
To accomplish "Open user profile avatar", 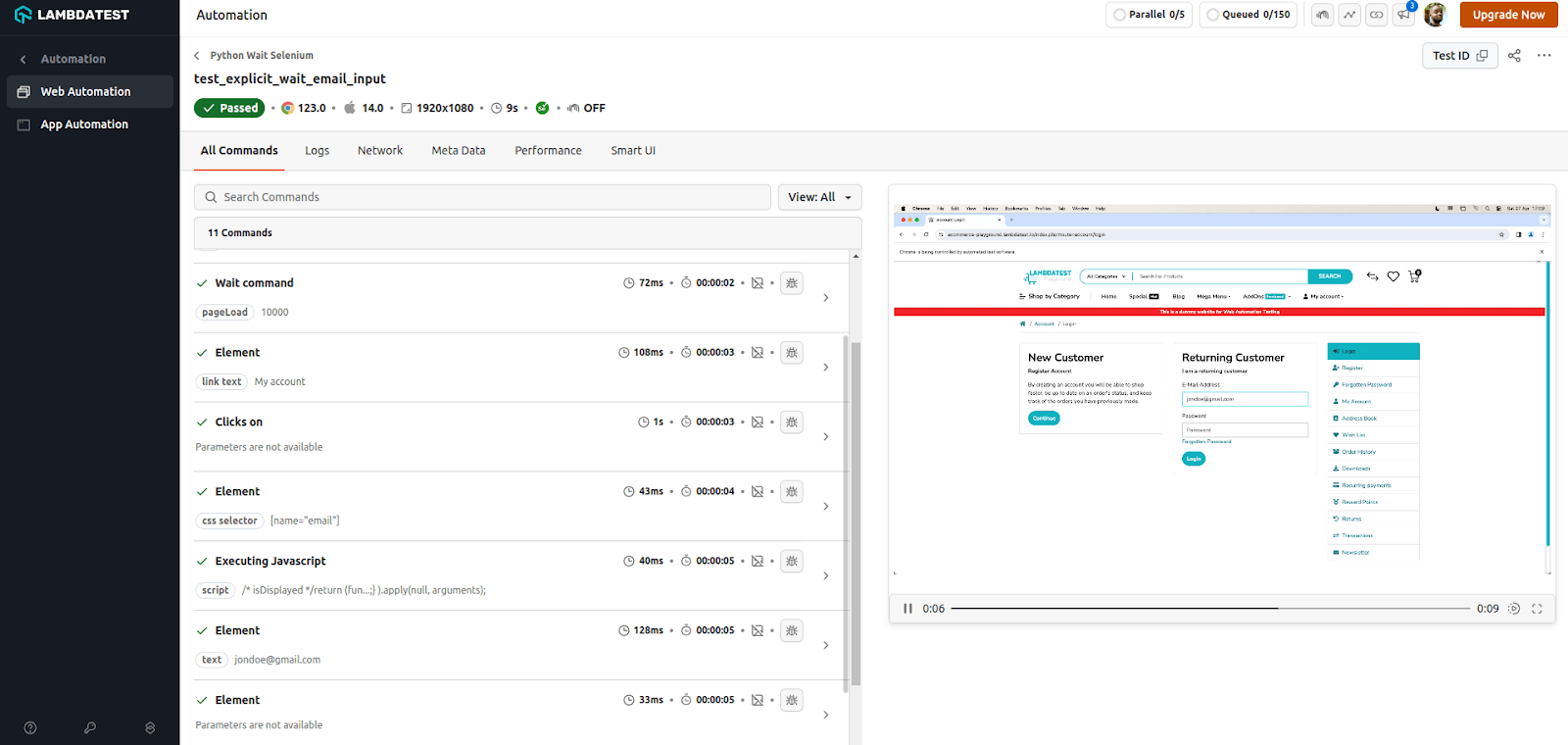I will (x=1435, y=15).
